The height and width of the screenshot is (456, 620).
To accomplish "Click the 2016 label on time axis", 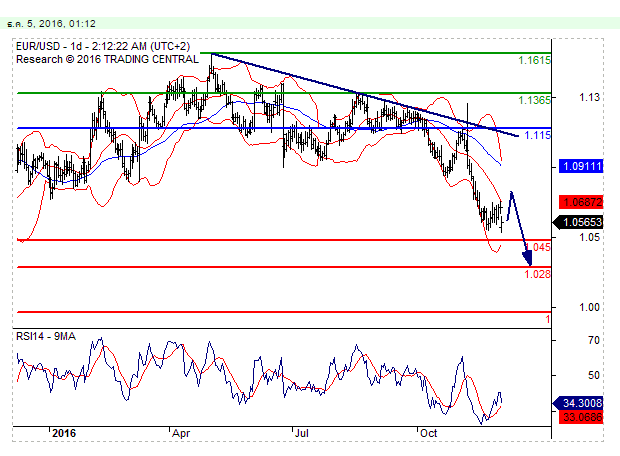I will click(x=63, y=434).
